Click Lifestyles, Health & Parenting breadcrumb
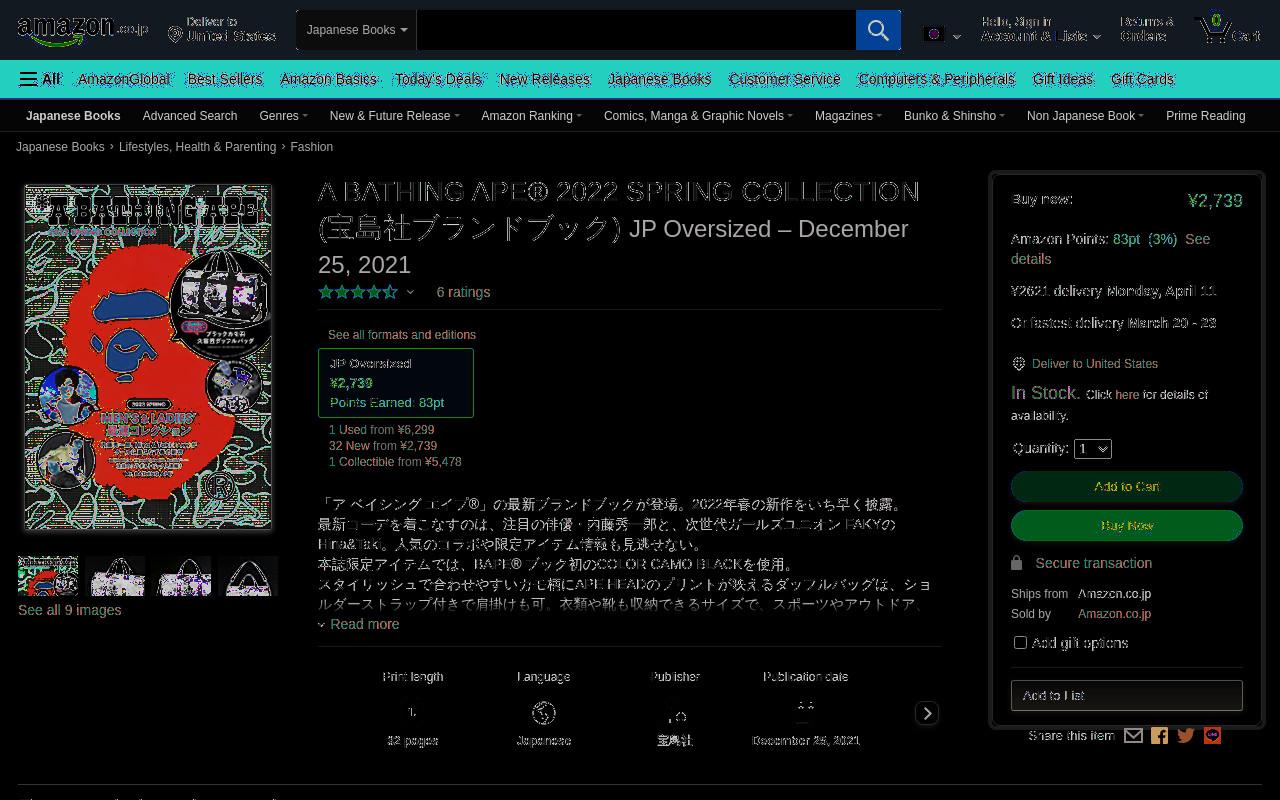 [x=197, y=147]
